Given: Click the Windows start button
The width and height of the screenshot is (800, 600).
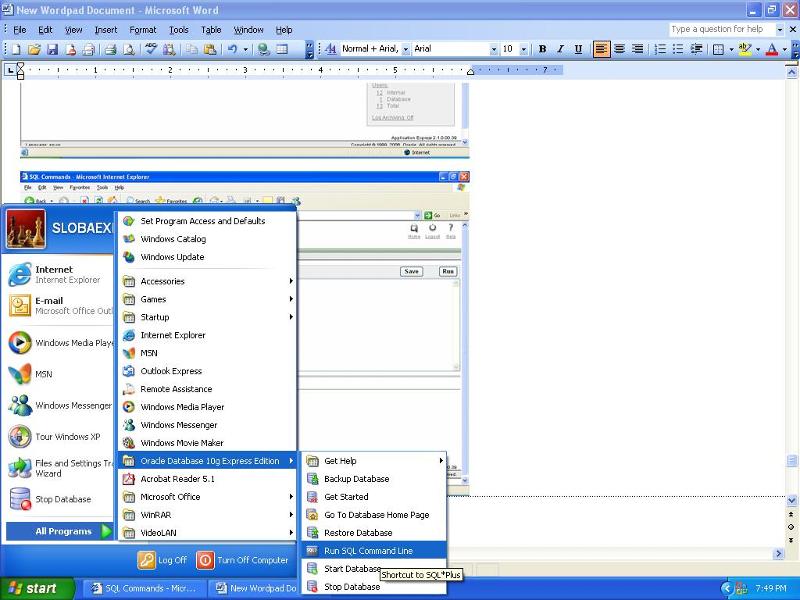Looking at the screenshot, I should 37,588.
